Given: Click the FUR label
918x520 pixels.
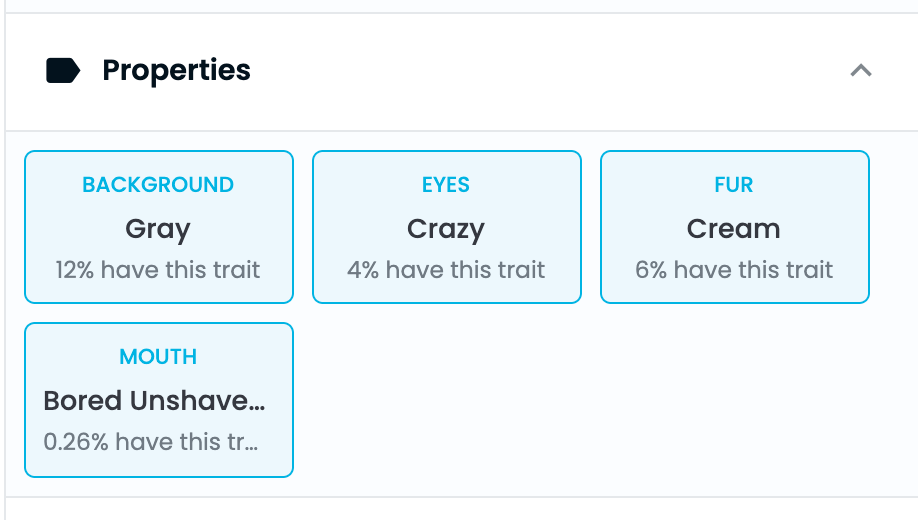Looking at the screenshot, I should 734,185.
